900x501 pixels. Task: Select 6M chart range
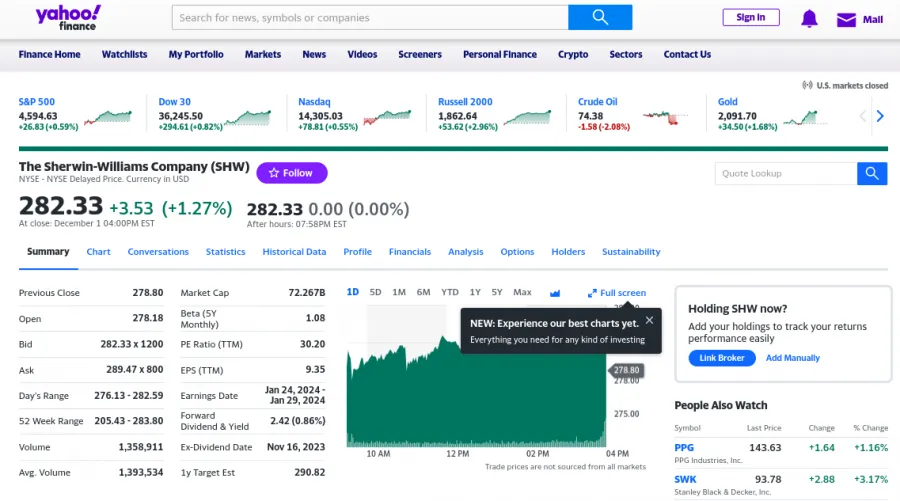(424, 292)
